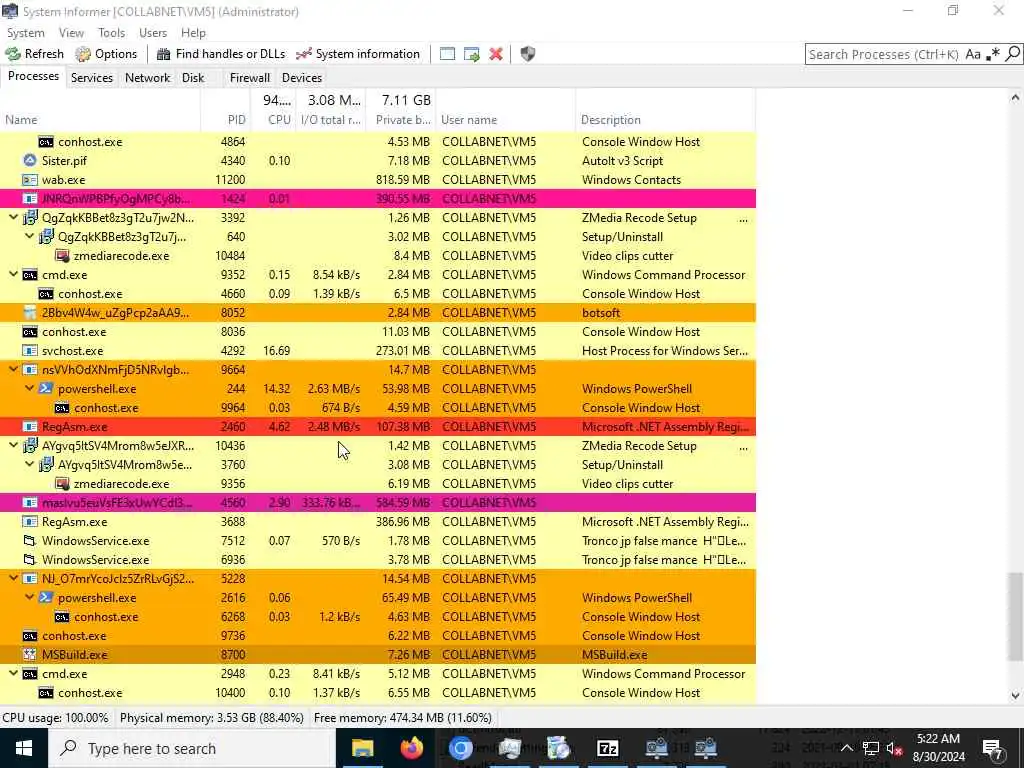Viewport: 1024px width, 768px height.
Task: Switch to the Firewall tab
Action: click(249, 78)
